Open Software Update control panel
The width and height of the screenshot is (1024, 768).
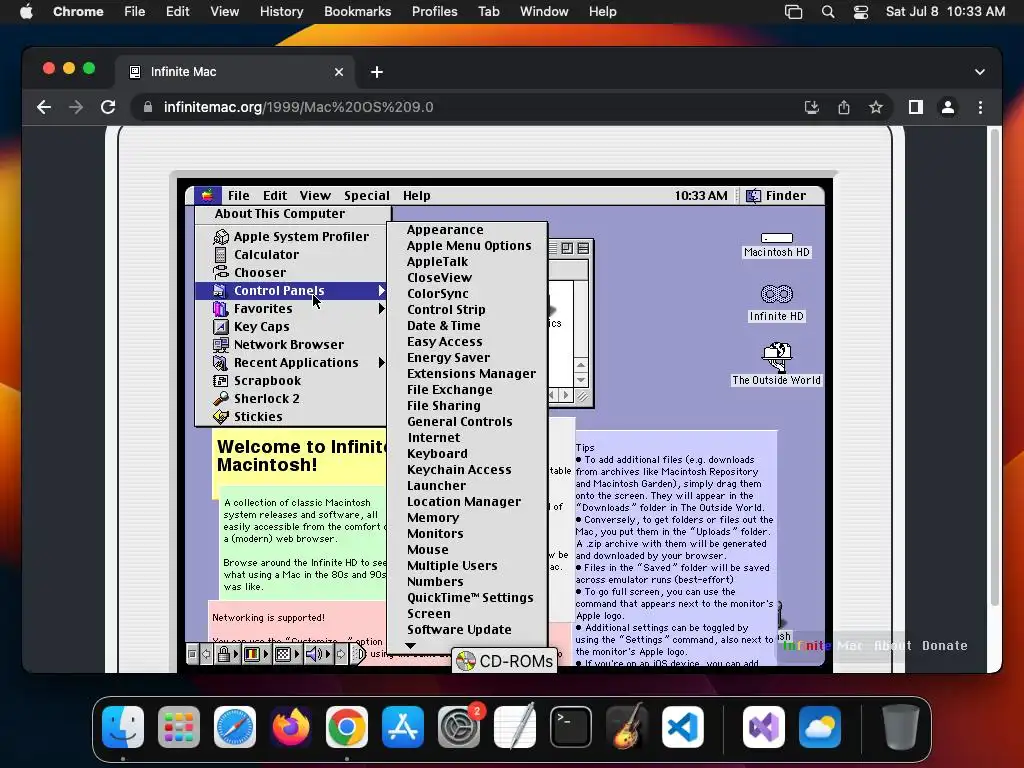click(x=467, y=630)
